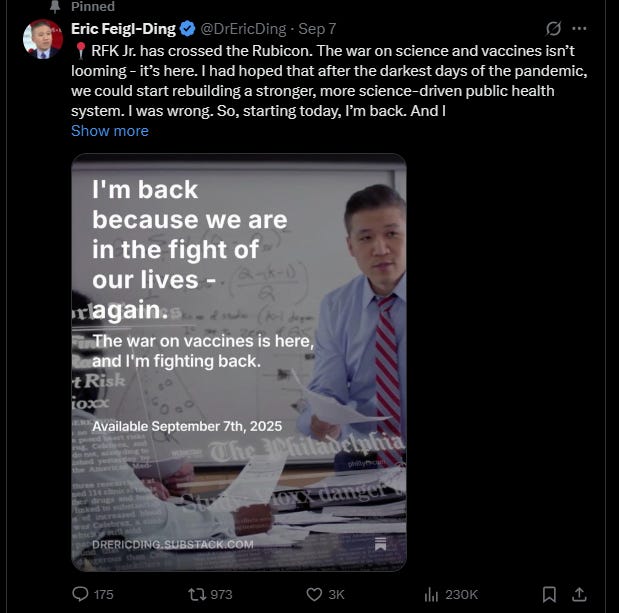Open the Grok icon in tweet header

(x=554, y=29)
